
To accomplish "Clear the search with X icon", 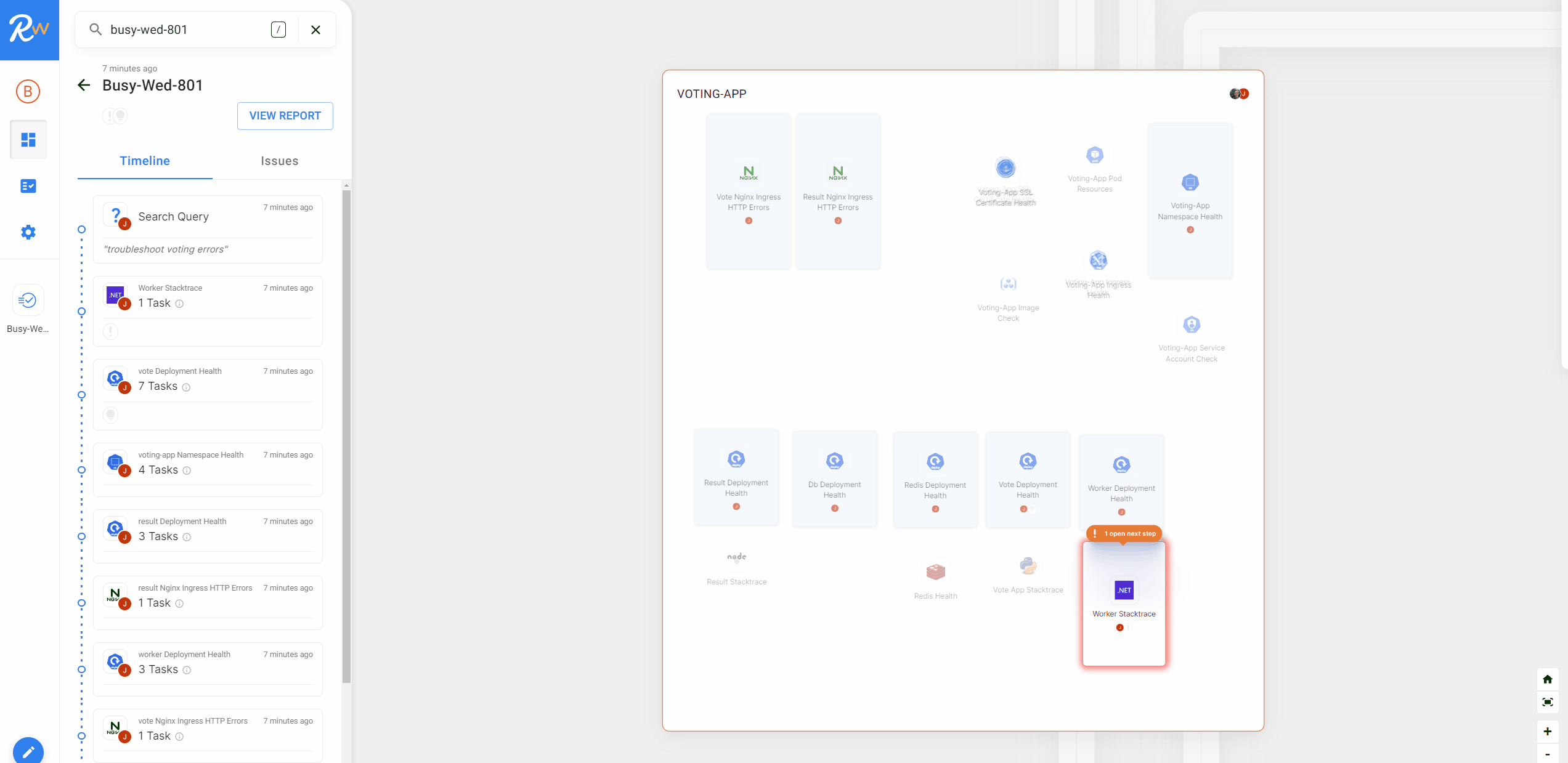I will [x=315, y=30].
